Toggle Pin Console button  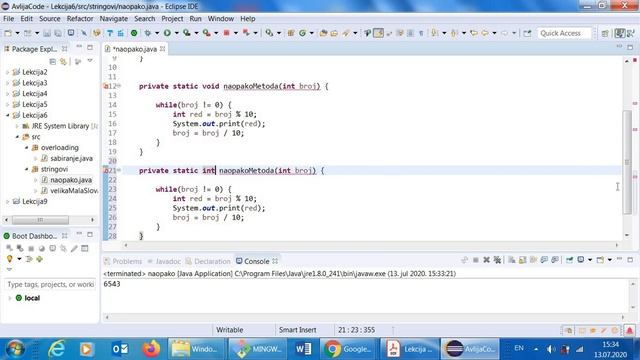coord(569,260)
